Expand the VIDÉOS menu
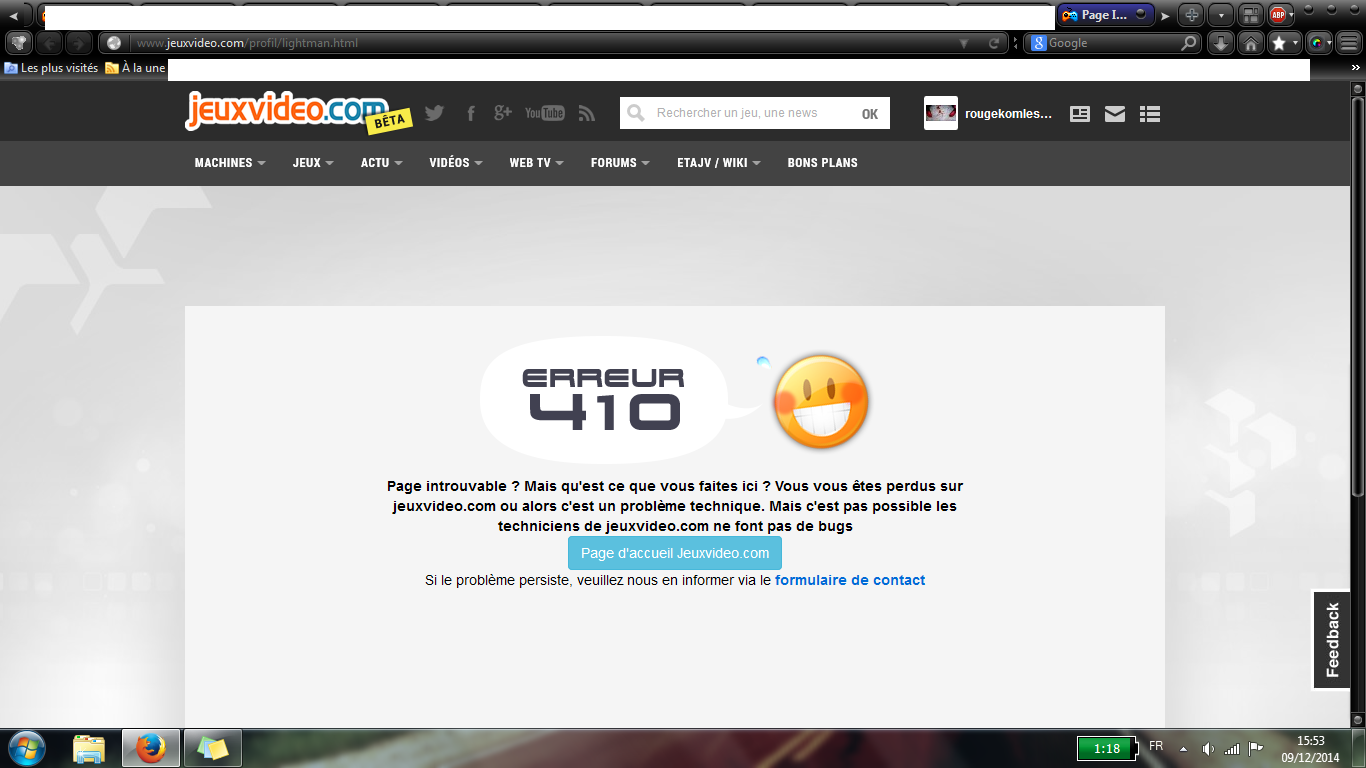 (456, 163)
